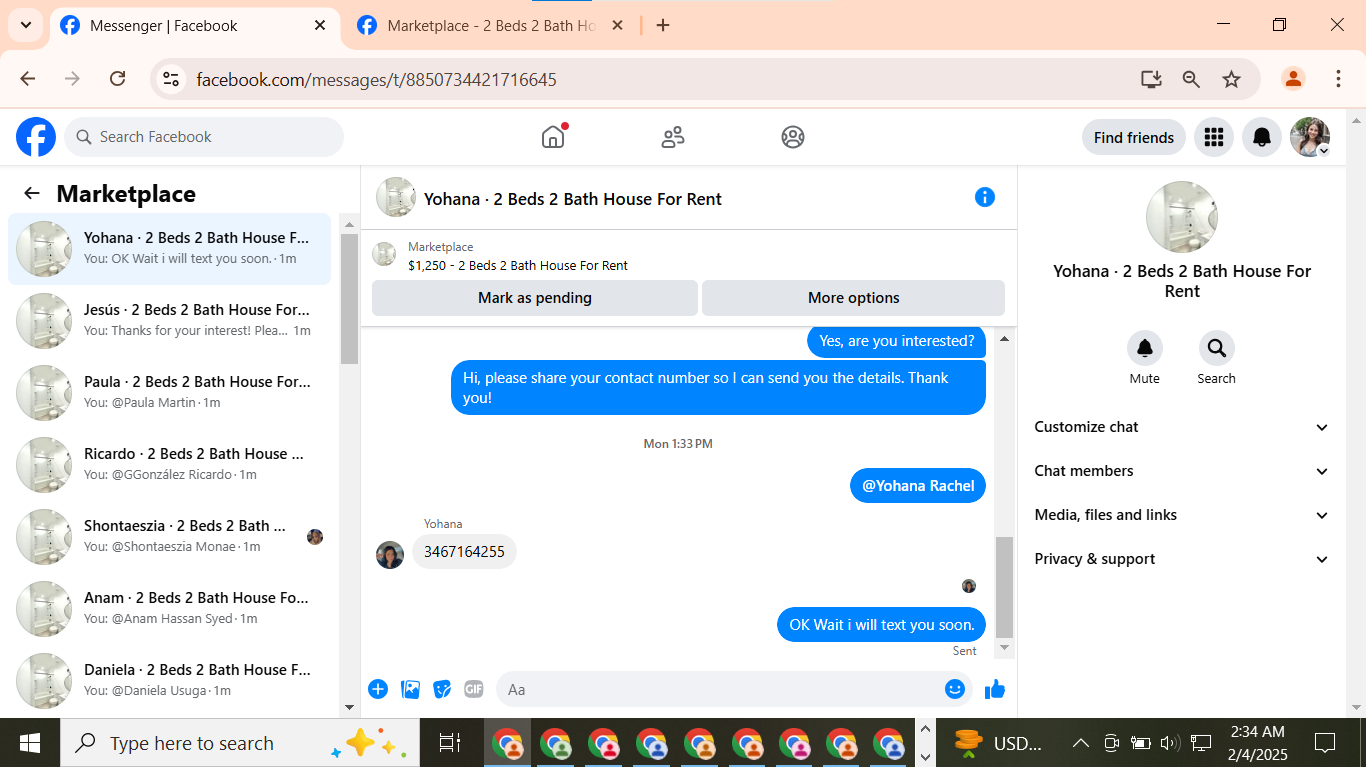Click Find friends button
The width and height of the screenshot is (1366, 767).
tap(1134, 137)
